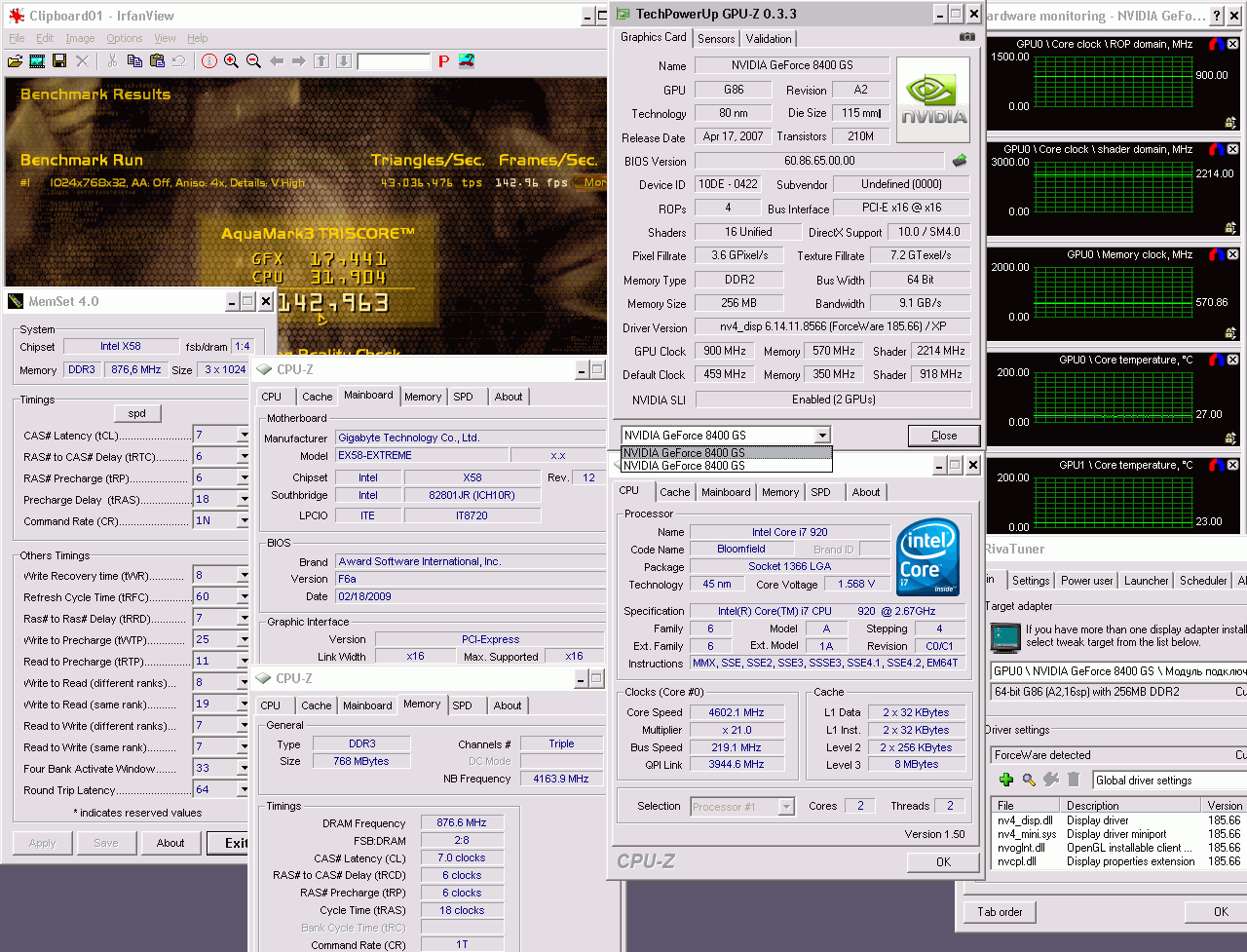Open SPD tab in CPU-Z Mainboard window
This screenshot has width=1247, height=952.
(x=463, y=397)
